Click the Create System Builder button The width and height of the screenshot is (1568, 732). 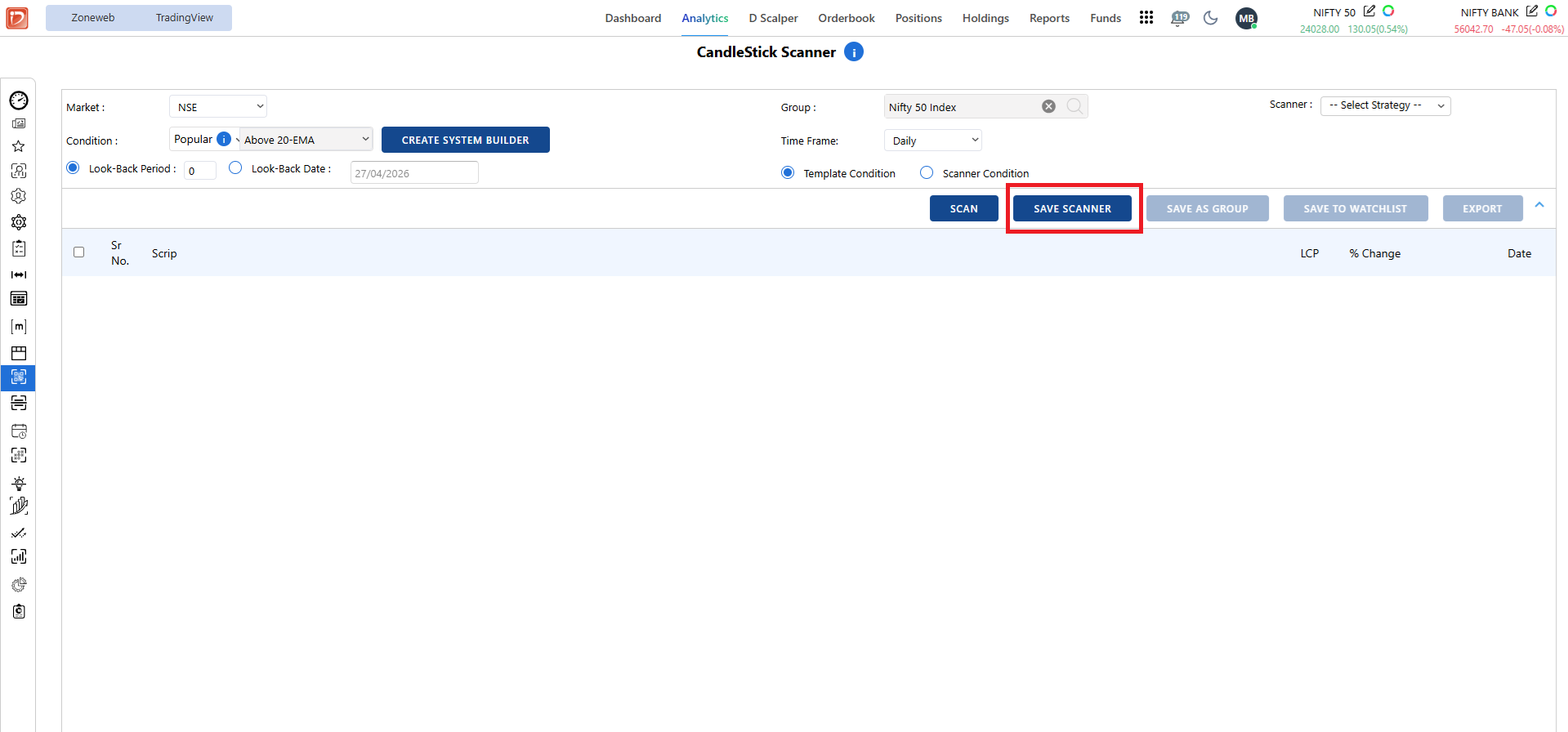click(x=465, y=141)
